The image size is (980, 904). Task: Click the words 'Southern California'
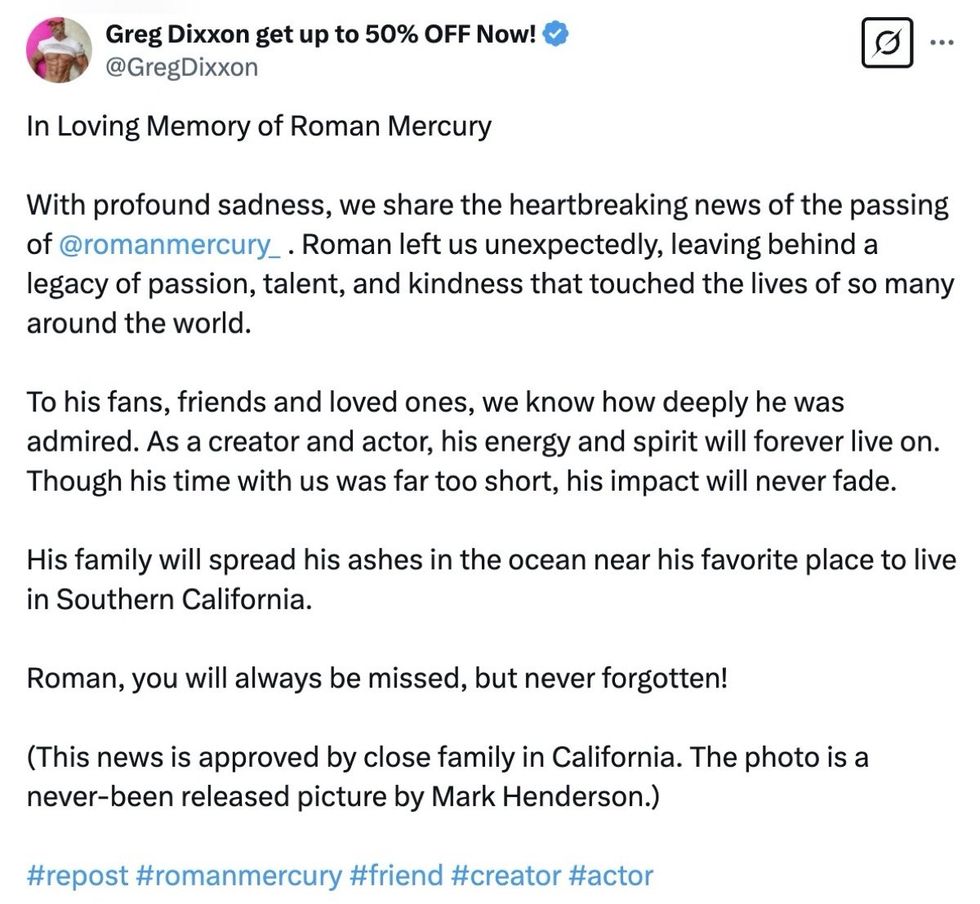pyautogui.click(x=180, y=598)
